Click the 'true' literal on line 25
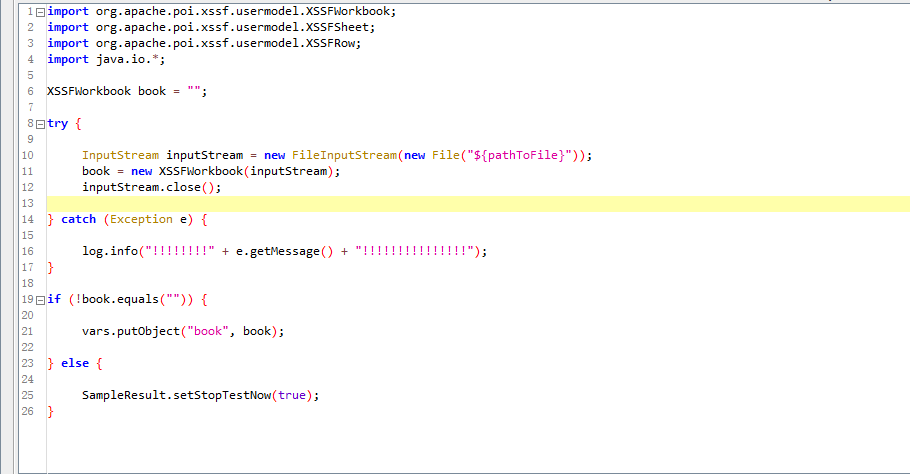The height and width of the screenshot is (474, 910). click(x=292, y=395)
